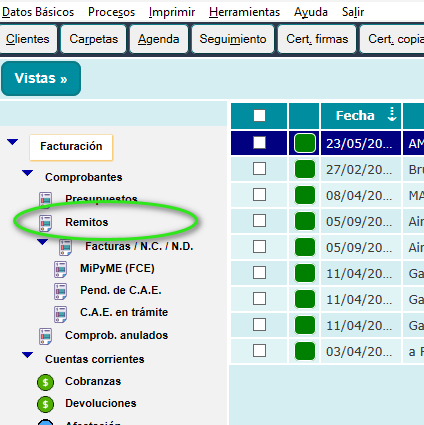Viewport: 424px width, 425px height.
Task: Collapse the Comprobantes tree node
Action: click(28, 173)
